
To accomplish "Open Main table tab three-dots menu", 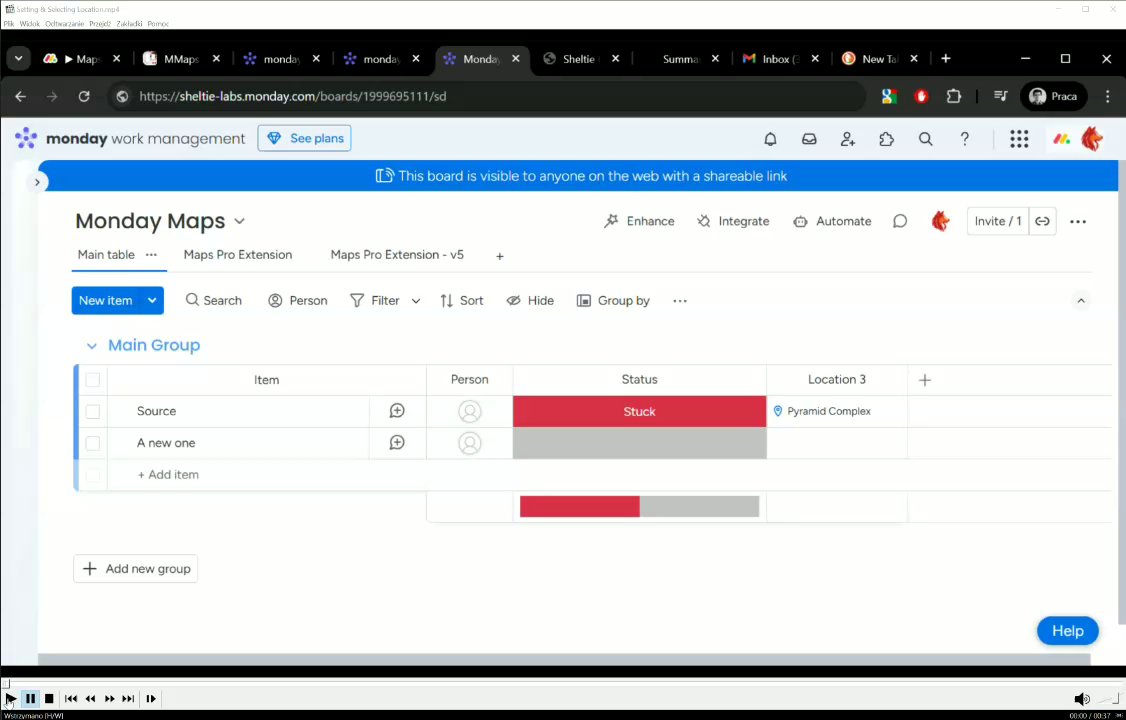I will [151, 255].
